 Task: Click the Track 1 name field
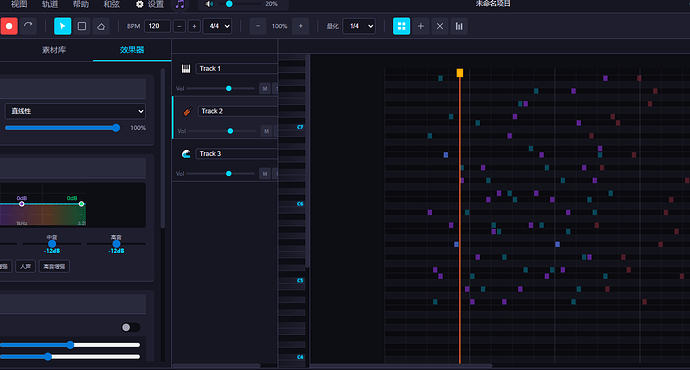pos(237,69)
